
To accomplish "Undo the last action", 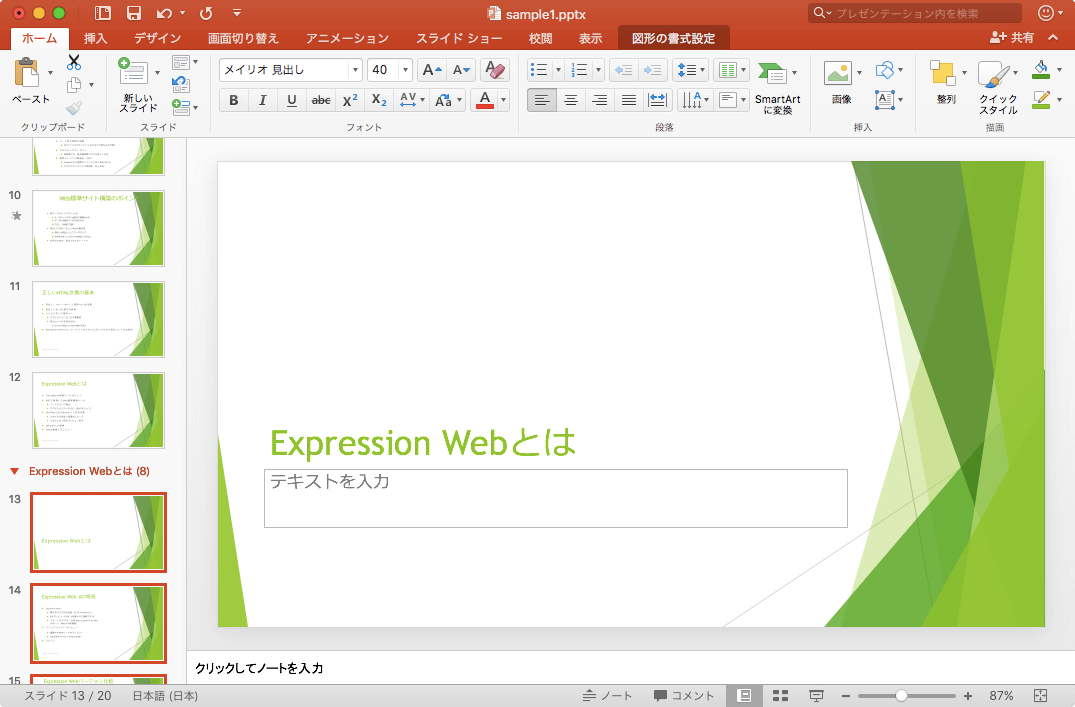I will click(164, 13).
